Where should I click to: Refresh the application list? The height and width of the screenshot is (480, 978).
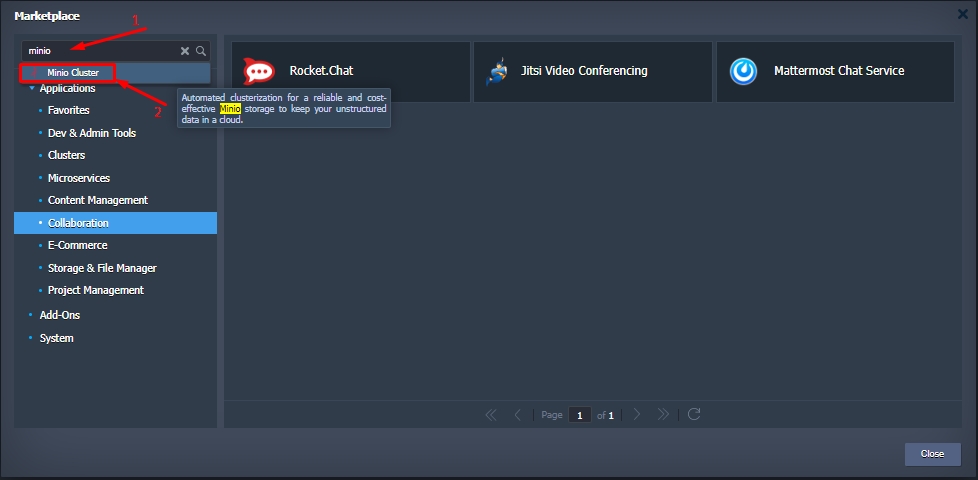tap(694, 415)
